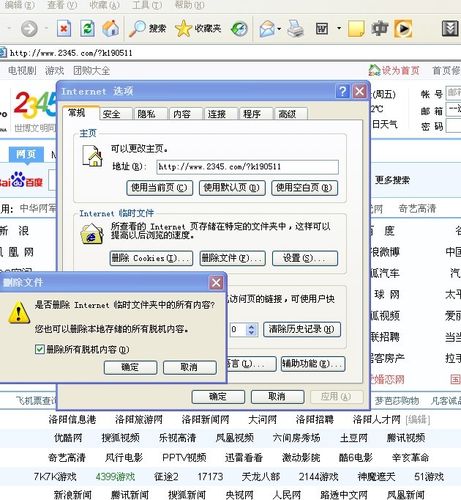Click the Edit with Word icon
This screenshot has width=461, height=500.
pos(322,29)
